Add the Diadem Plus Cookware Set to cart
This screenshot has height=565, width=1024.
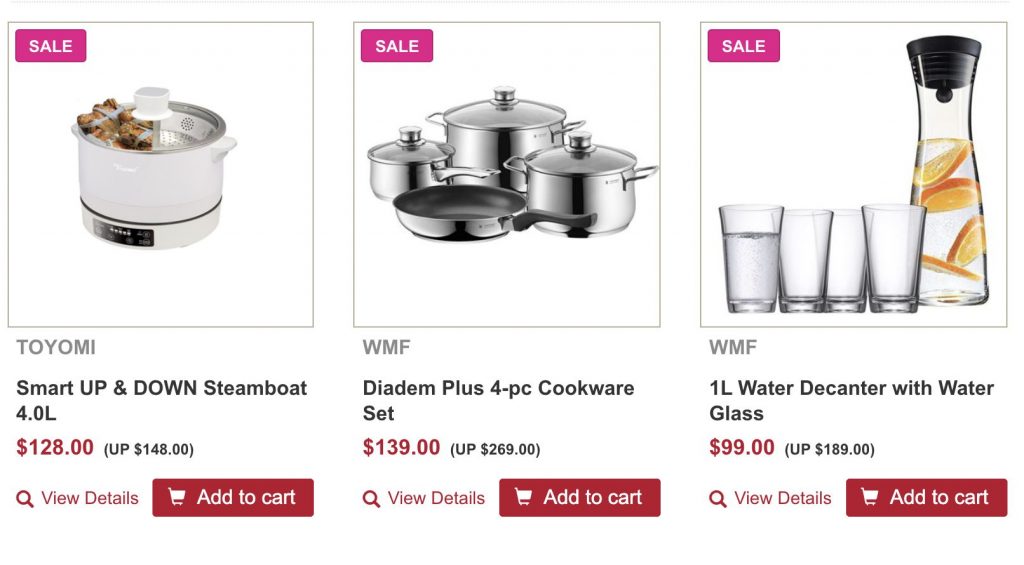(580, 497)
